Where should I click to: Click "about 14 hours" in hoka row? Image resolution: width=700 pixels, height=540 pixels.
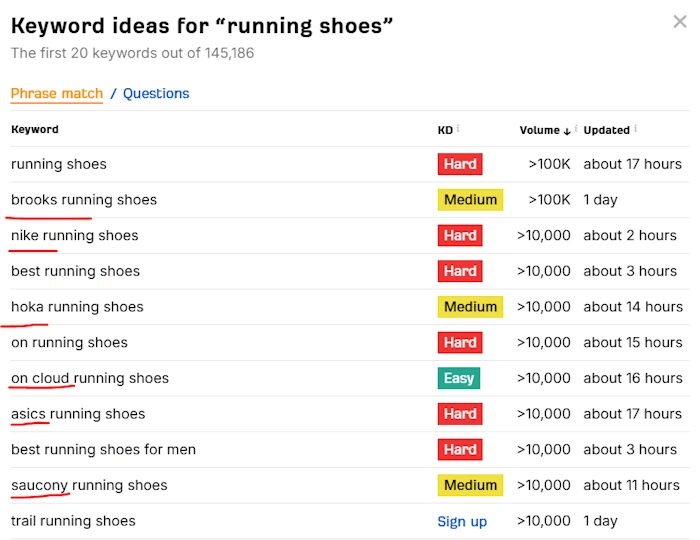point(633,307)
